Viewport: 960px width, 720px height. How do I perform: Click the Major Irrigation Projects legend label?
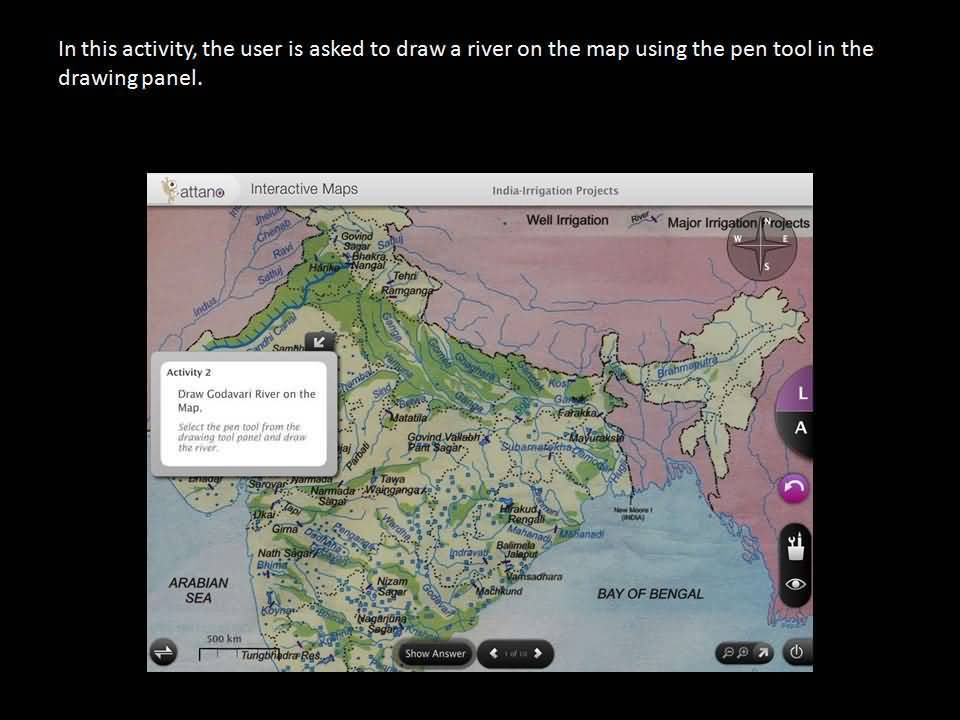click(x=738, y=222)
